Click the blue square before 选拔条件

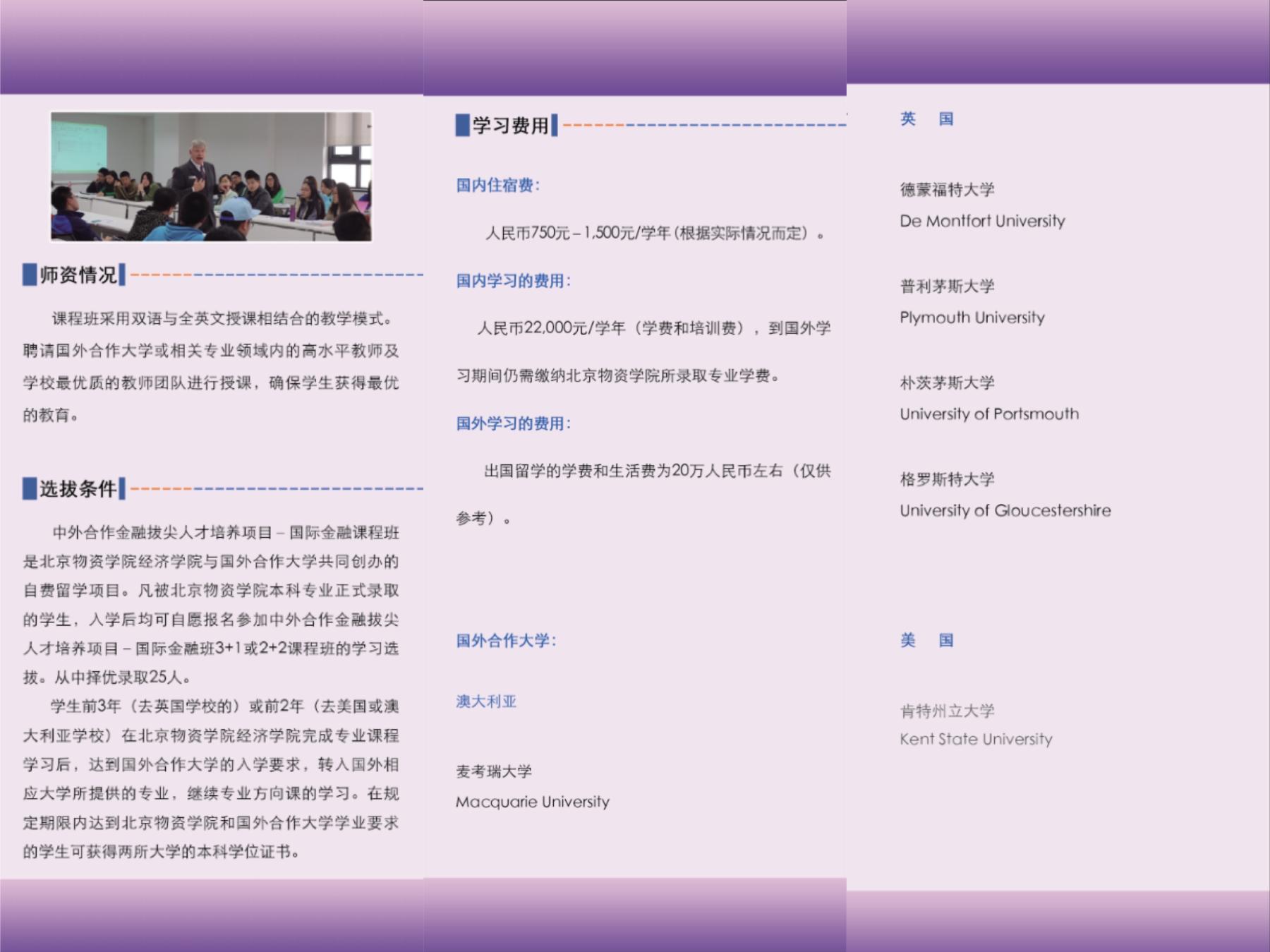click(x=30, y=488)
